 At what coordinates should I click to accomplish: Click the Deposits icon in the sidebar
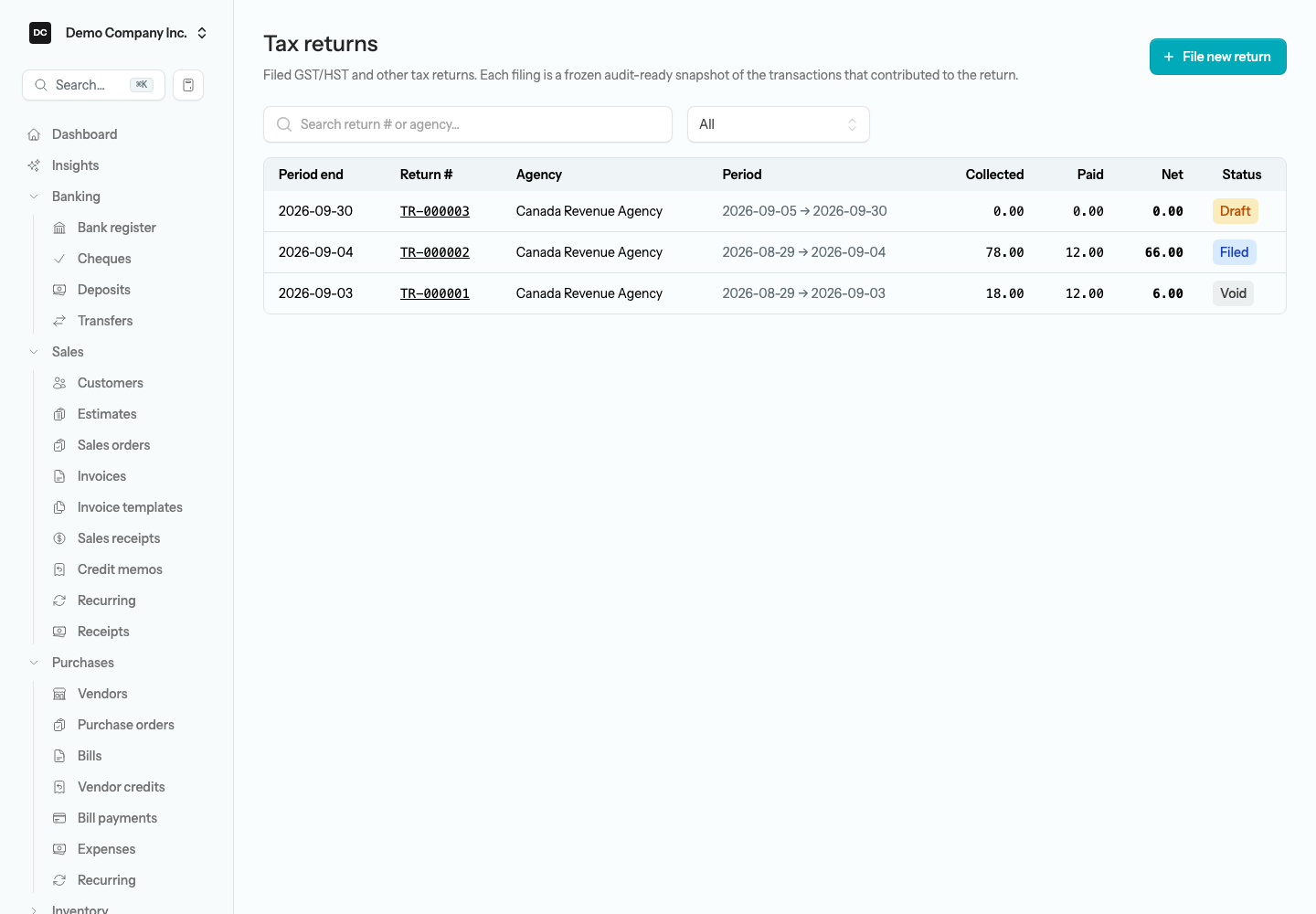59,290
